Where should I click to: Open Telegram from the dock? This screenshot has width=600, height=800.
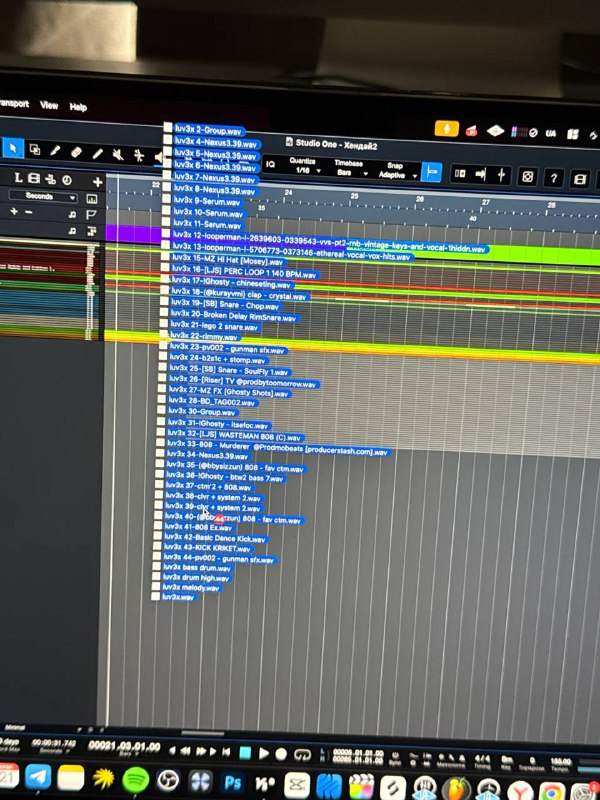click(x=39, y=777)
